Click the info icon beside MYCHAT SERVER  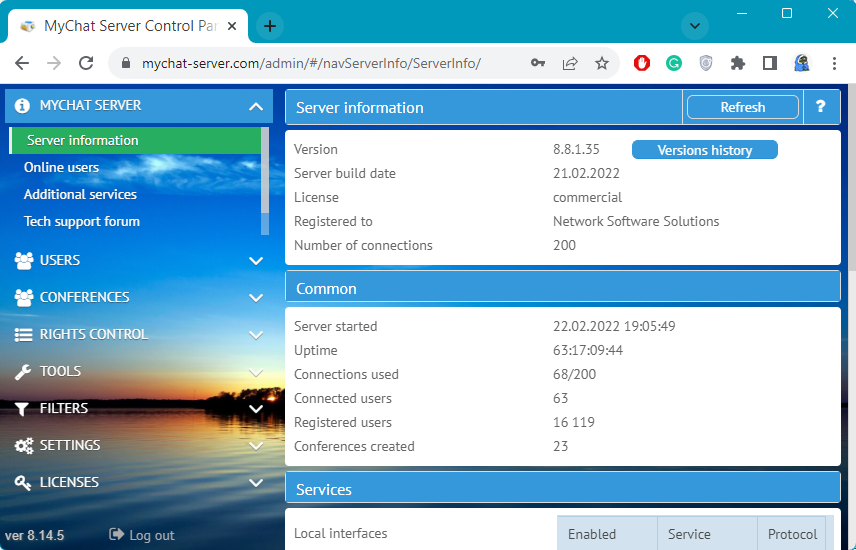[x=22, y=105]
